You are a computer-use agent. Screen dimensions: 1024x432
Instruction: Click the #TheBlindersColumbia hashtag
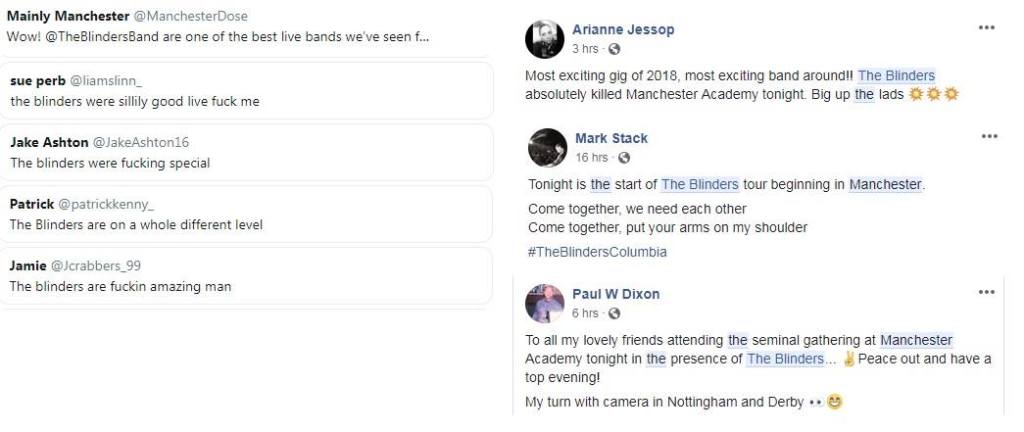point(597,252)
